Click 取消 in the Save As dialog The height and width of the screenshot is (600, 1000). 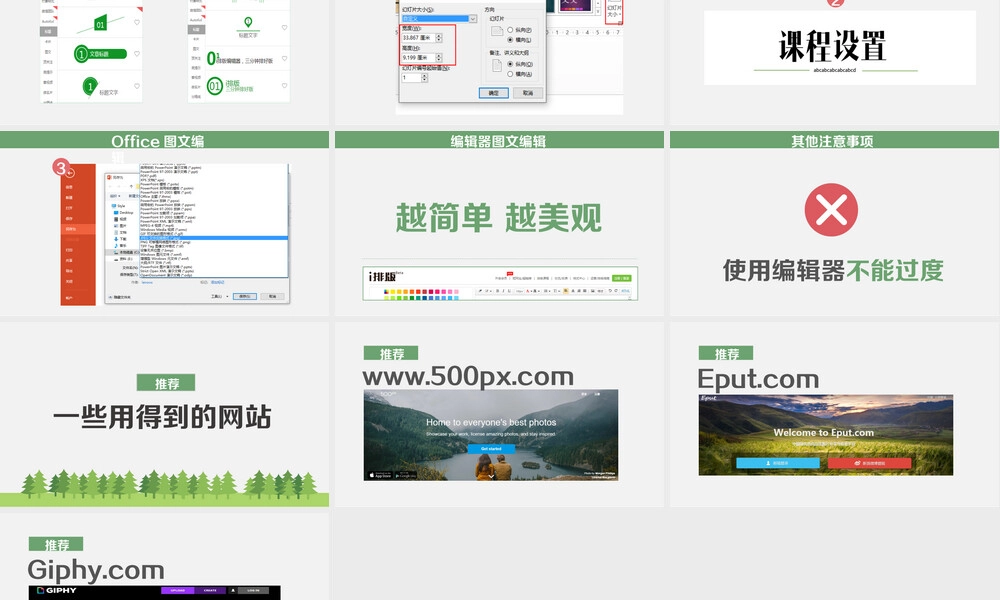pos(272,296)
